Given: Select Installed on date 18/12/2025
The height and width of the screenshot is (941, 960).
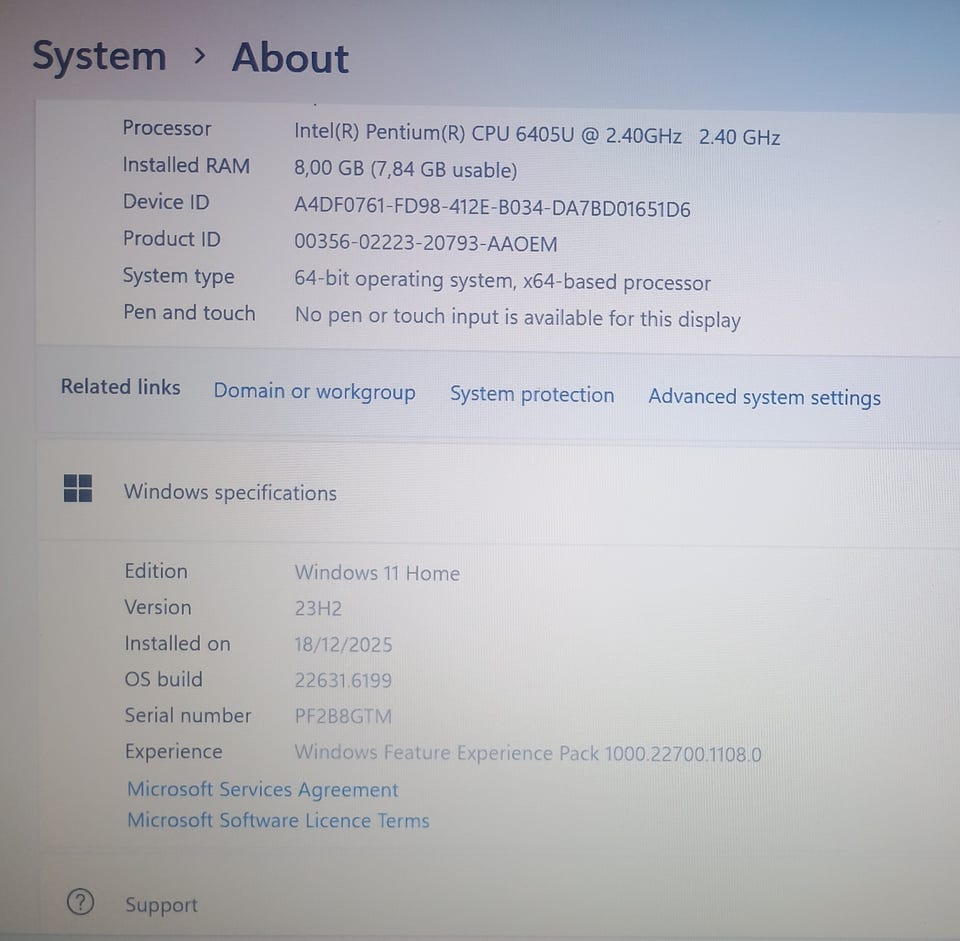Looking at the screenshot, I should tap(343, 645).
